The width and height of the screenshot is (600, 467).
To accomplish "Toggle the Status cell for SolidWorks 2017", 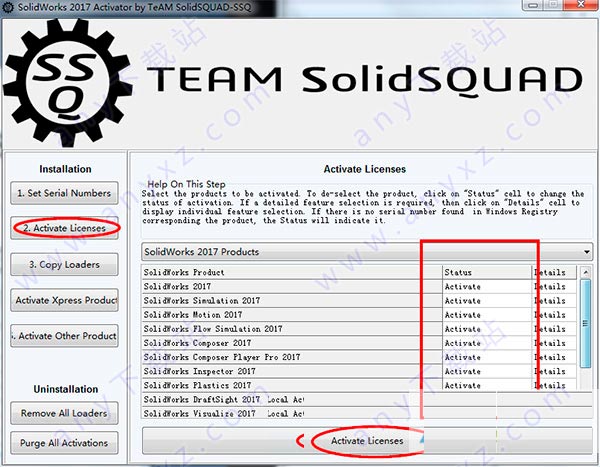I will (x=487, y=287).
